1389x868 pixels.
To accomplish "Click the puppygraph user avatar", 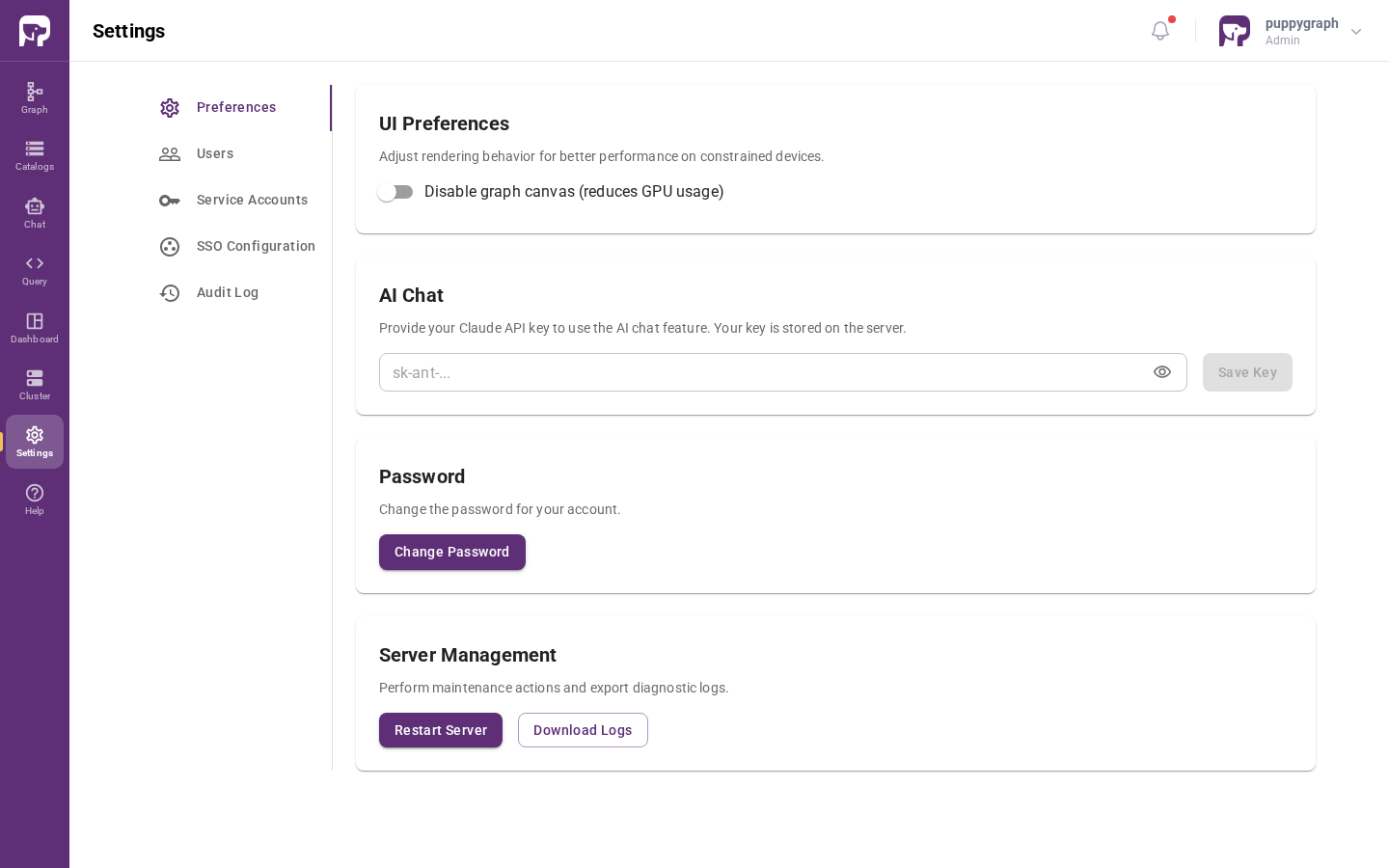I will (1235, 31).
